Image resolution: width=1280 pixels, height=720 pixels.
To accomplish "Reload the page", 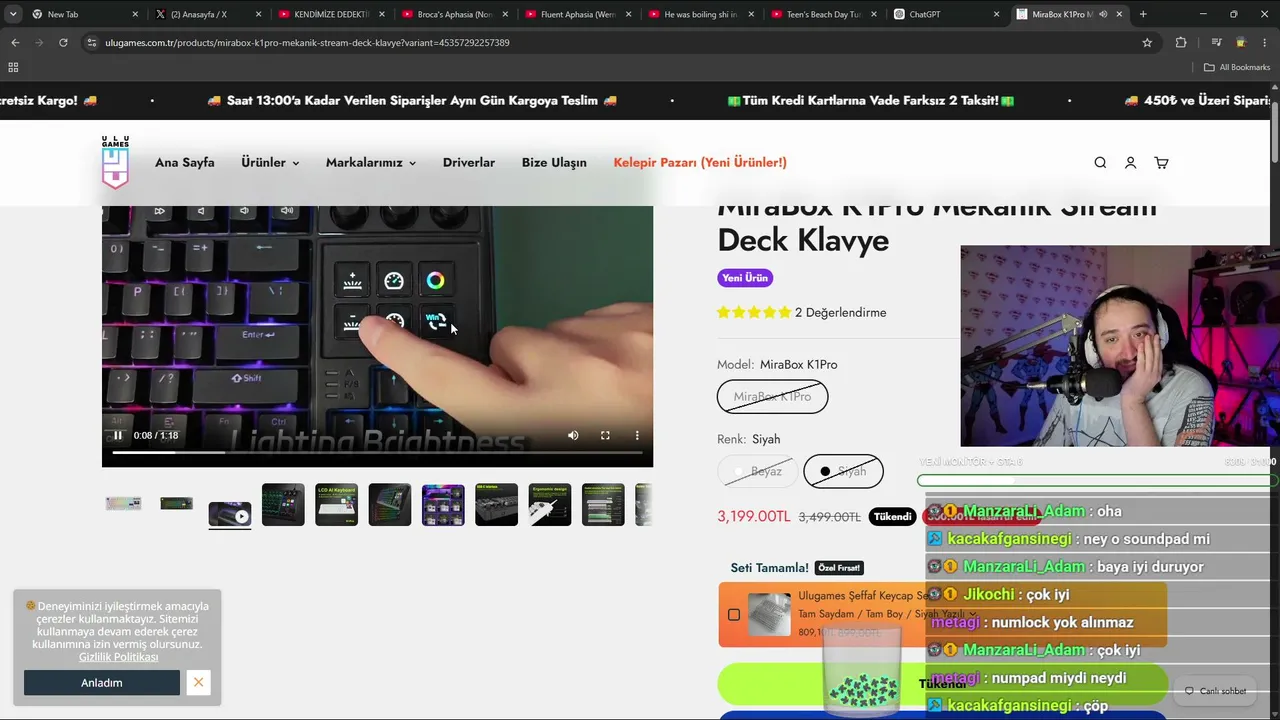I will pos(63,43).
